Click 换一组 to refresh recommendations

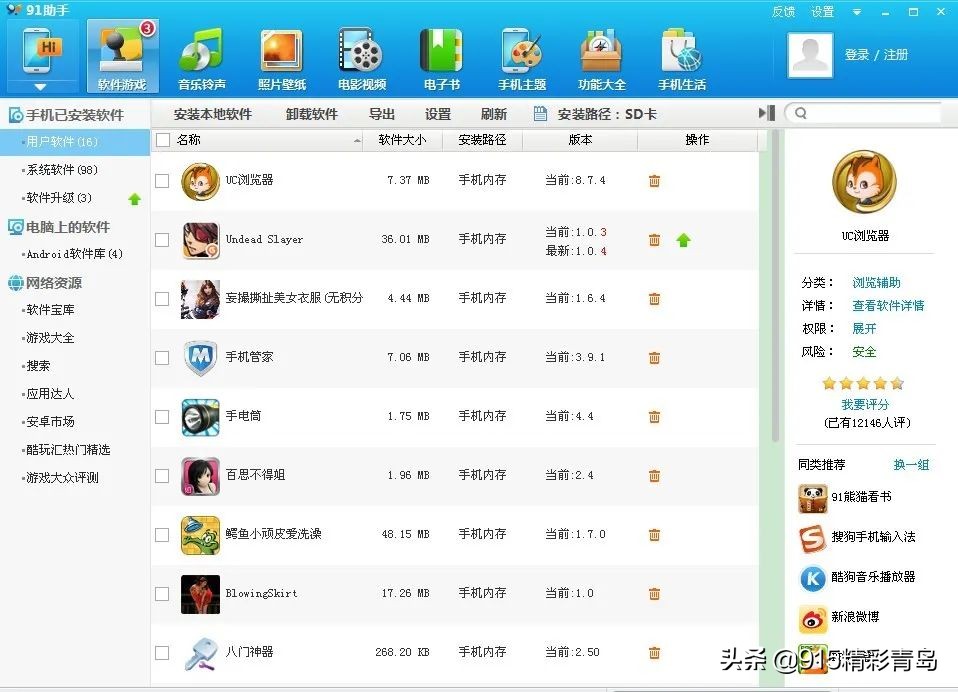pyautogui.click(x=911, y=465)
